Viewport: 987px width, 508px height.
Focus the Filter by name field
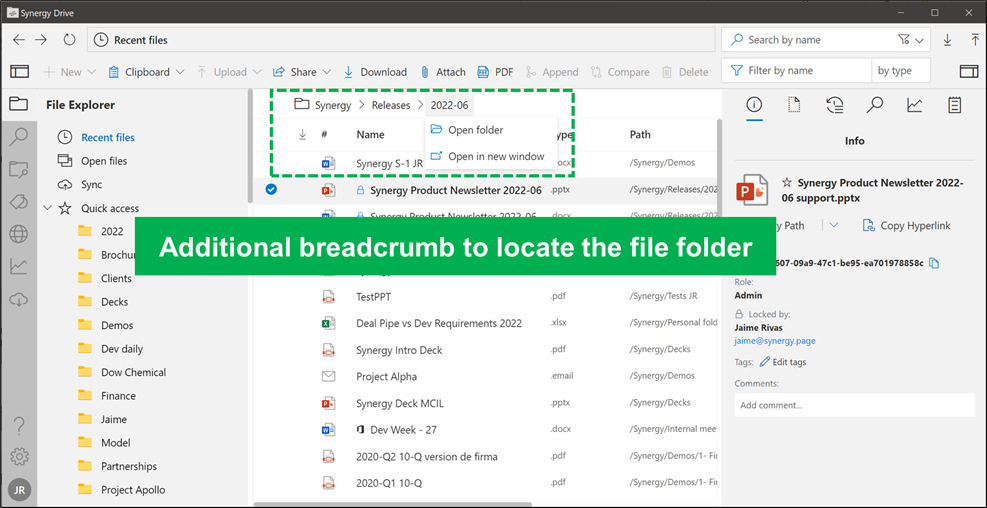(x=797, y=71)
